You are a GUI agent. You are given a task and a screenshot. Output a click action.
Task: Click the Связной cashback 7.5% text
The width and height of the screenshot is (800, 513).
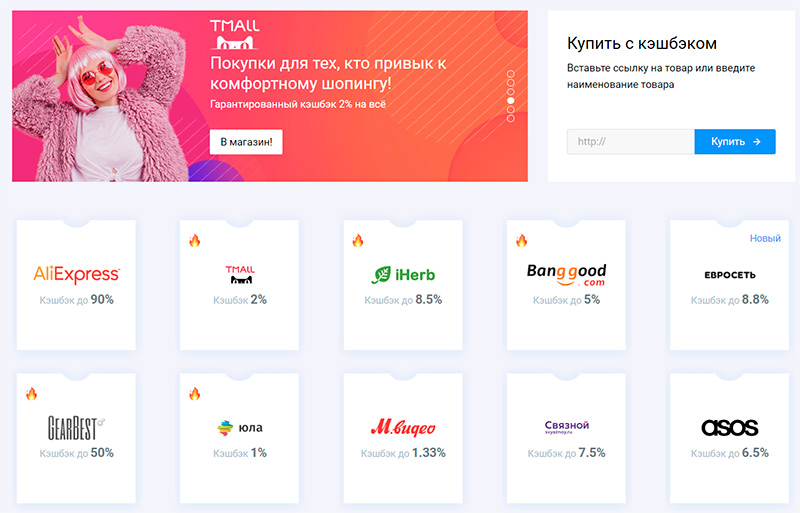coord(566,453)
